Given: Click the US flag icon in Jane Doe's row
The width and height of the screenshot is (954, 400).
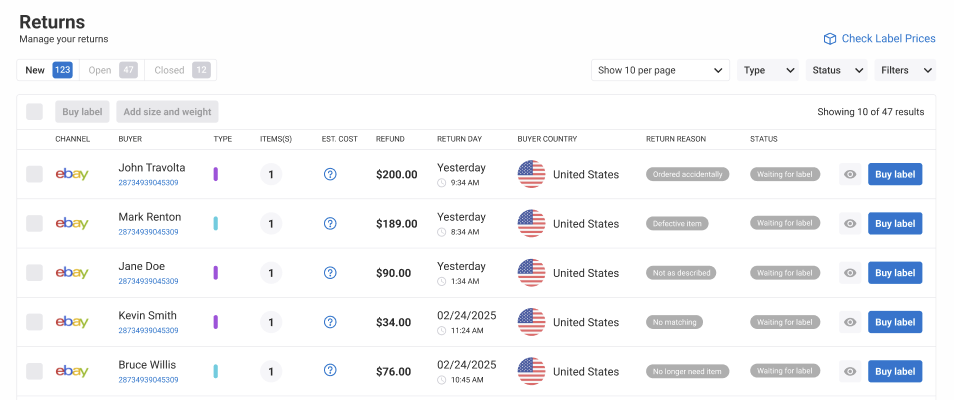Looking at the screenshot, I should point(531,273).
